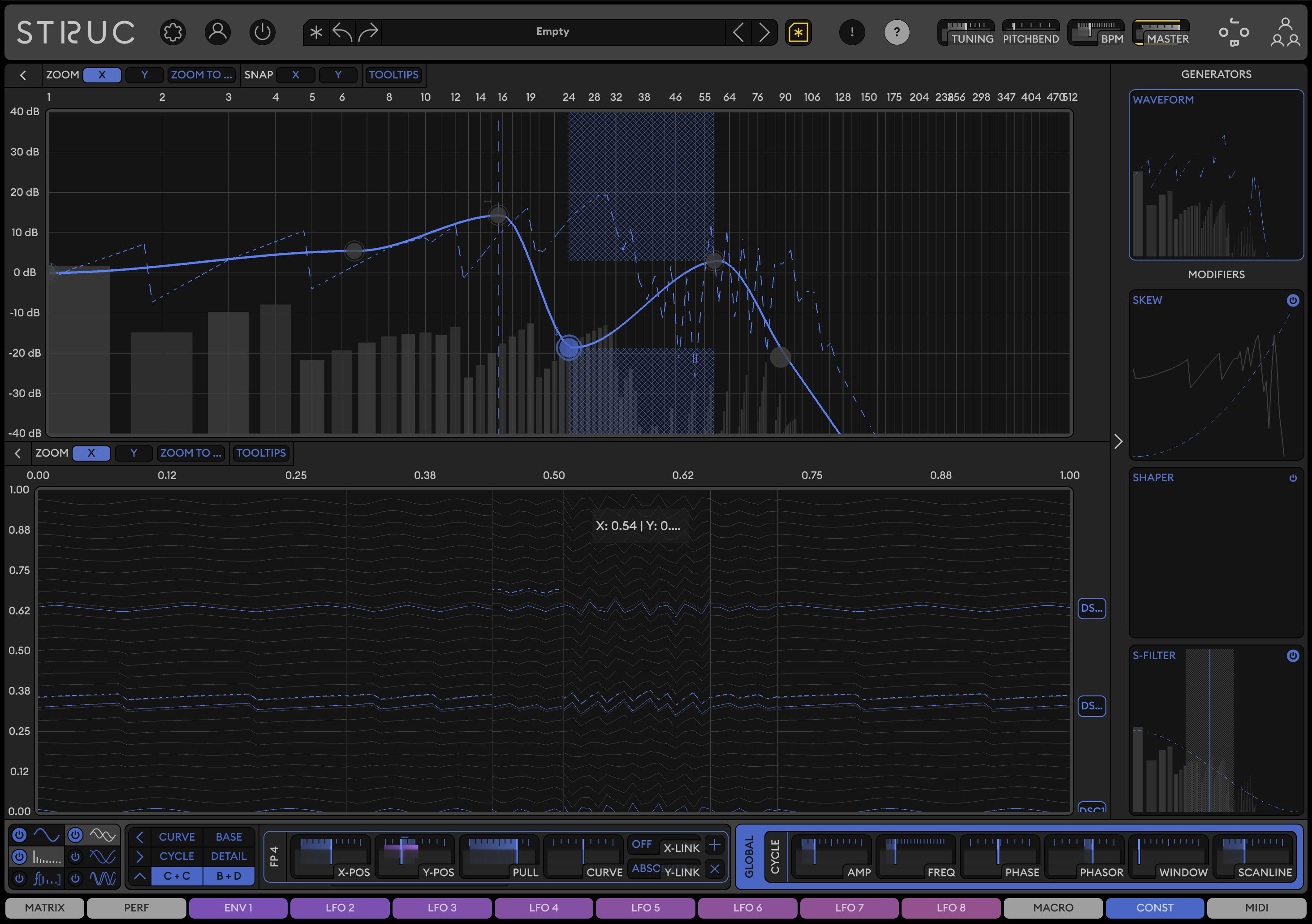Viewport: 1312px width, 924px height.
Task: Click the routing nodes icon in header
Action: (1234, 32)
